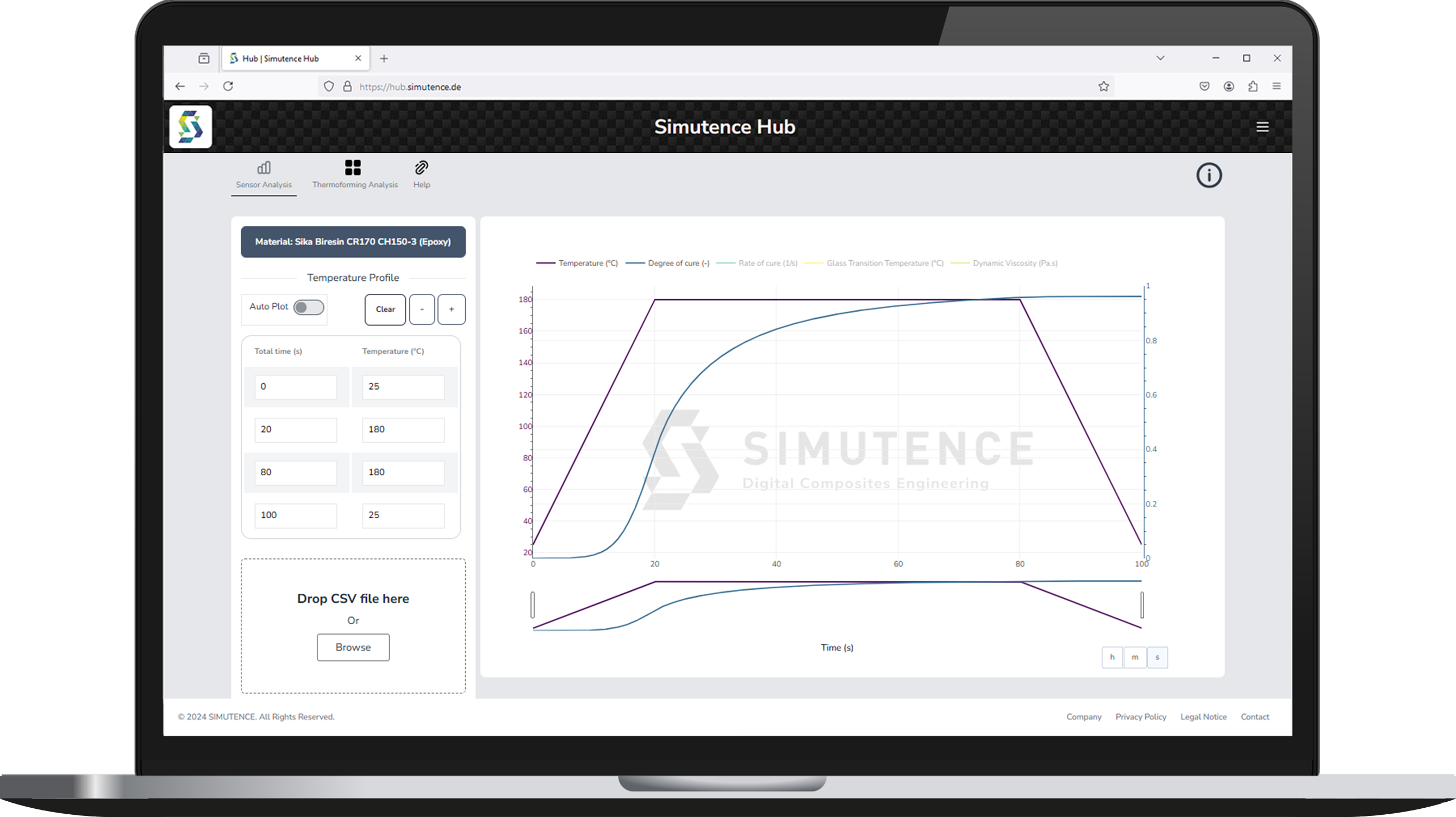Open the browser extensions puzzle icon

[1253, 86]
